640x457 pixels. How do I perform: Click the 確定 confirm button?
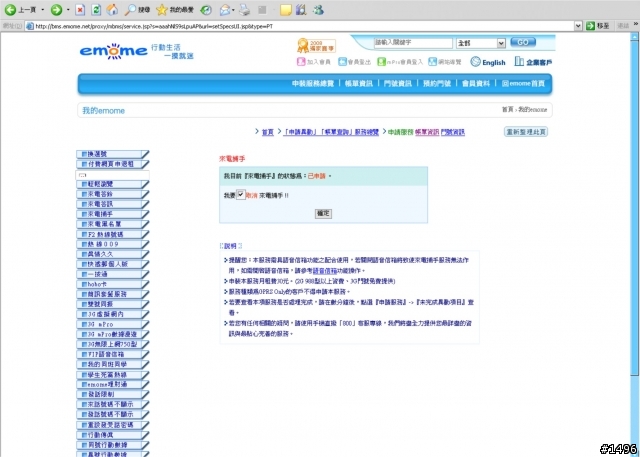[323, 213]
